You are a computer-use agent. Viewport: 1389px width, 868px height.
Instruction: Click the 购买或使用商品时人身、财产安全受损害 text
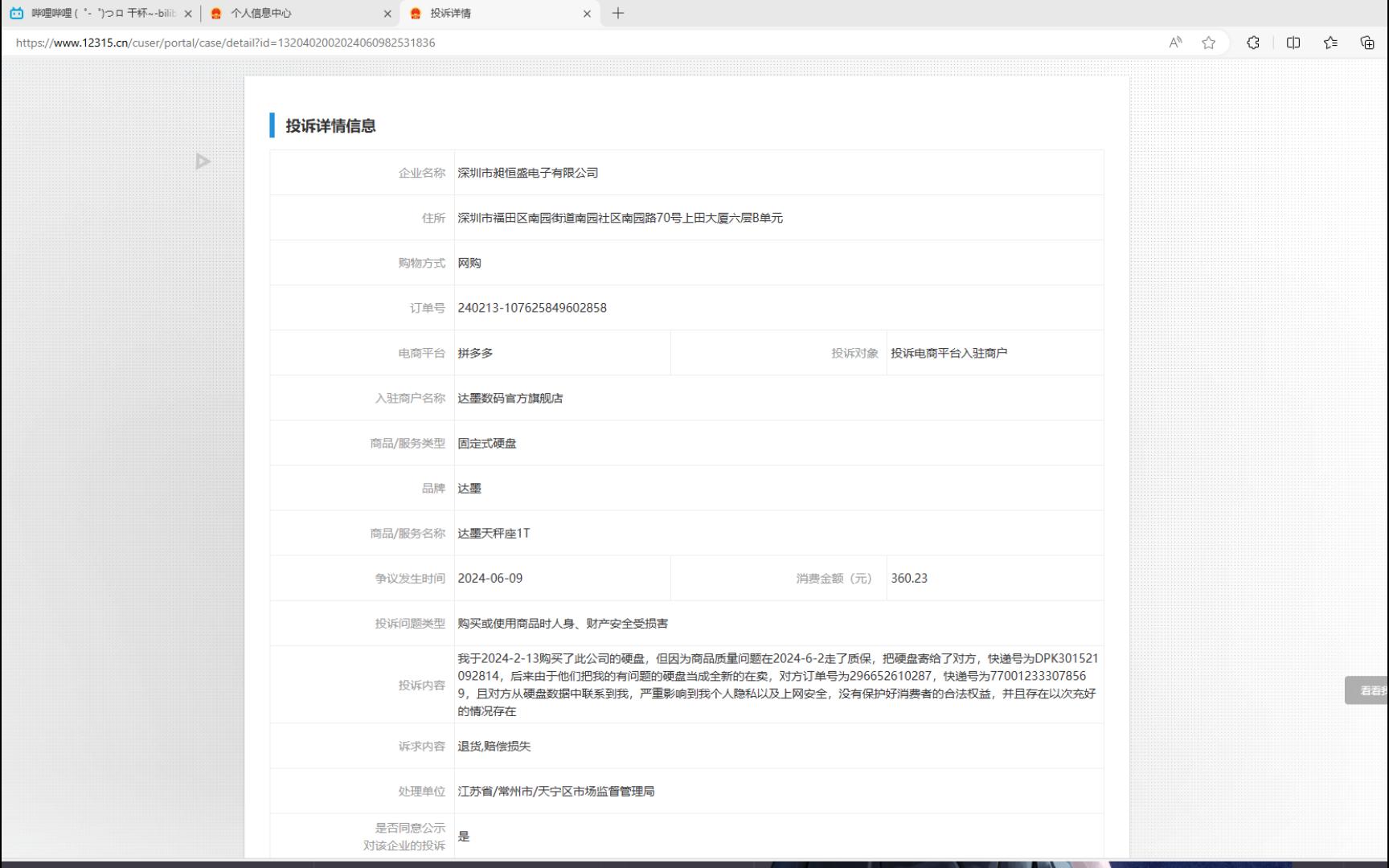pos(563,623)
